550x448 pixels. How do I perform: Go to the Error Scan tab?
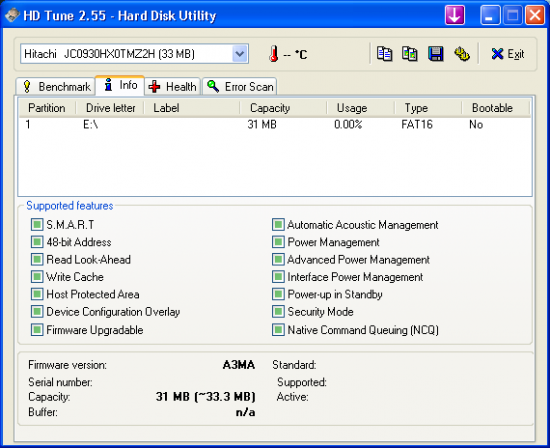(240, 86)
